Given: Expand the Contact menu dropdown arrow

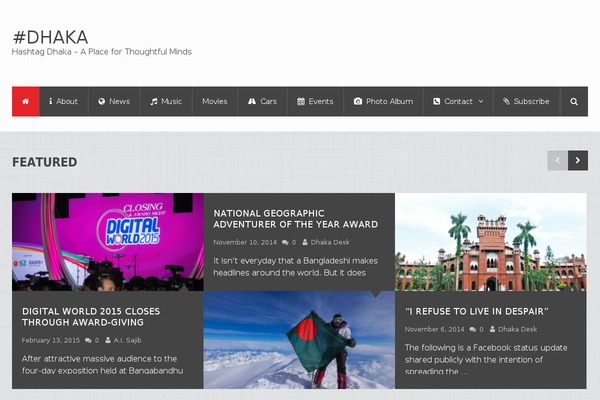Looking at the screenshot, I should tap(481, 101).
